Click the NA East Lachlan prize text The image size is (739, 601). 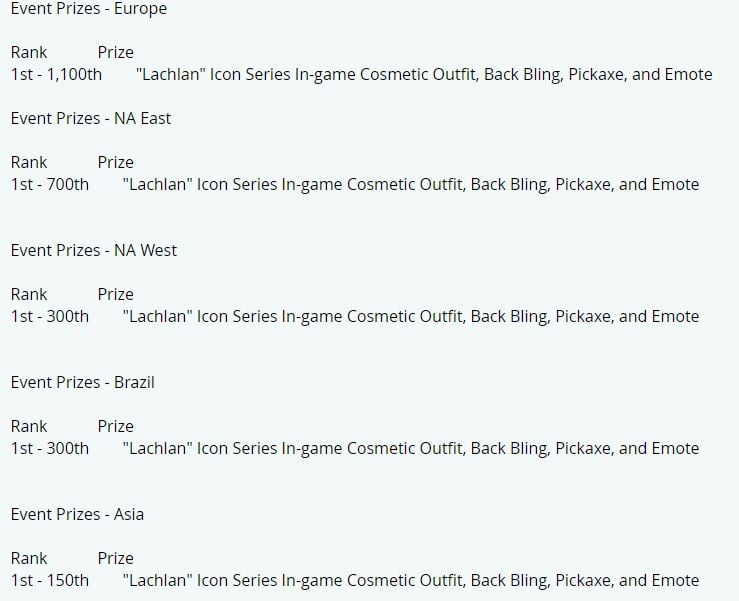pyautogui.click(x=411, y=184)
